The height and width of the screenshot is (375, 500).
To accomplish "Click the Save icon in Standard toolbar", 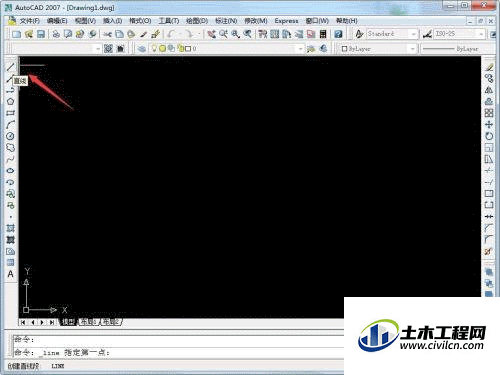I will pyautogui.click(x=41, y=34).
